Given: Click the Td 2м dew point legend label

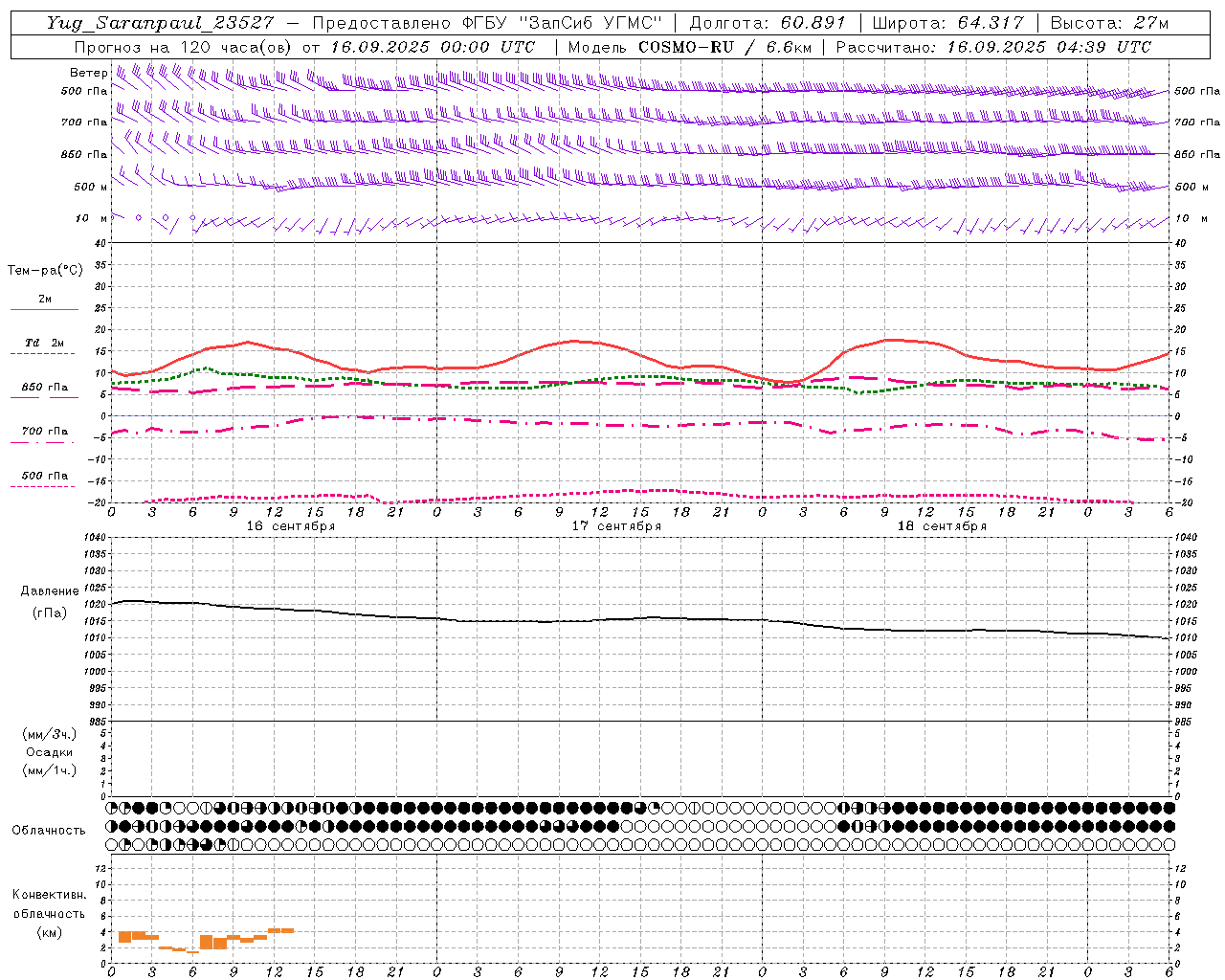Looking at the screenshot, I should click(44, 343).
